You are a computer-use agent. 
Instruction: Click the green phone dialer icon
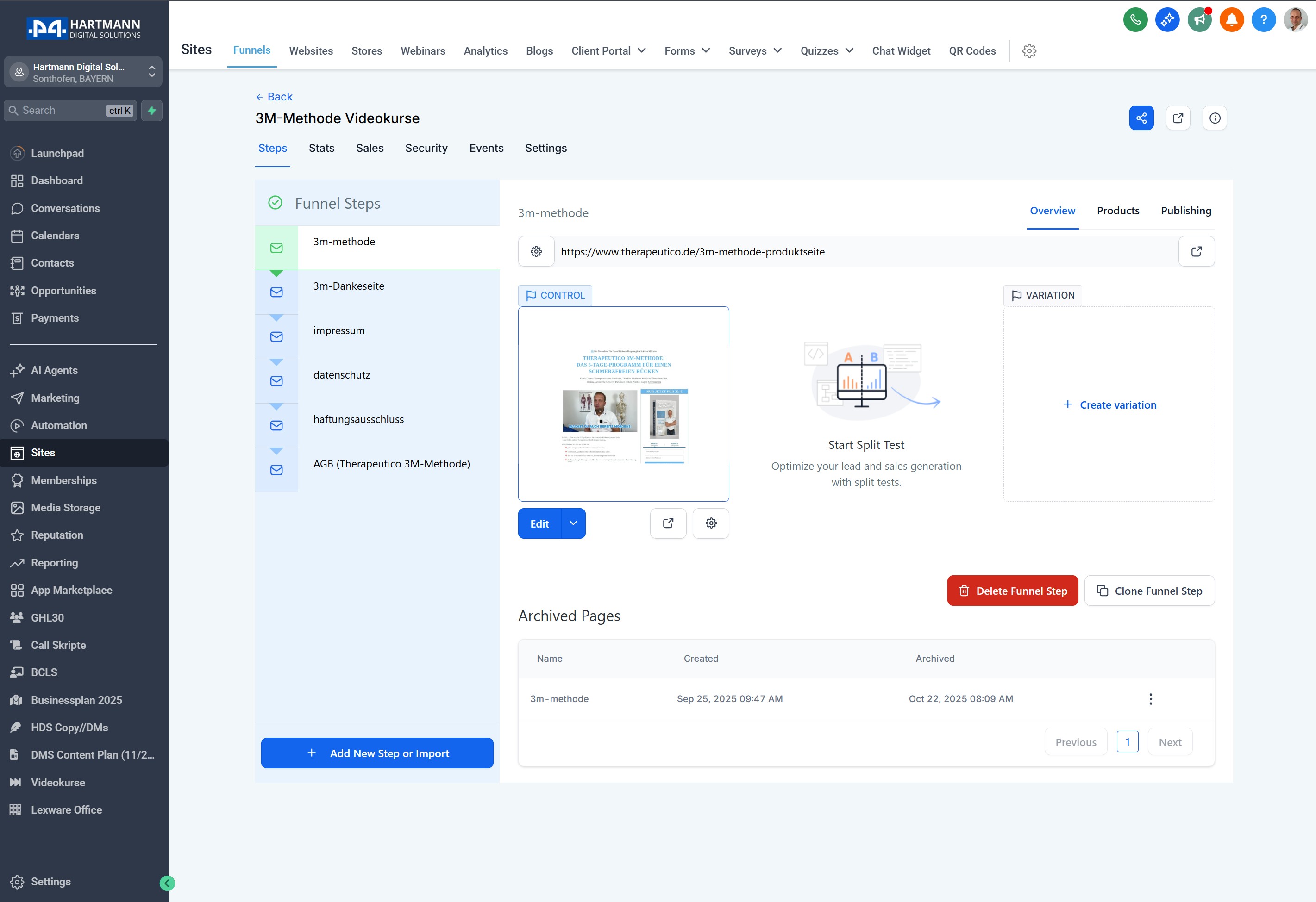tap(1135, 20)
